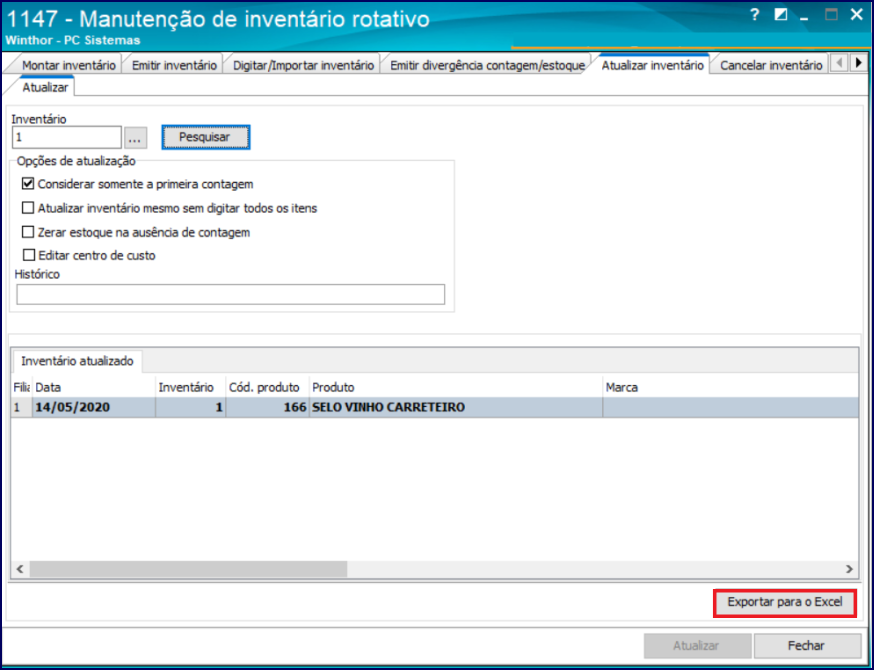This screenshot has width=874, height=670.
Task: Select product code 166 cell
Action: [x=268, y=407]
